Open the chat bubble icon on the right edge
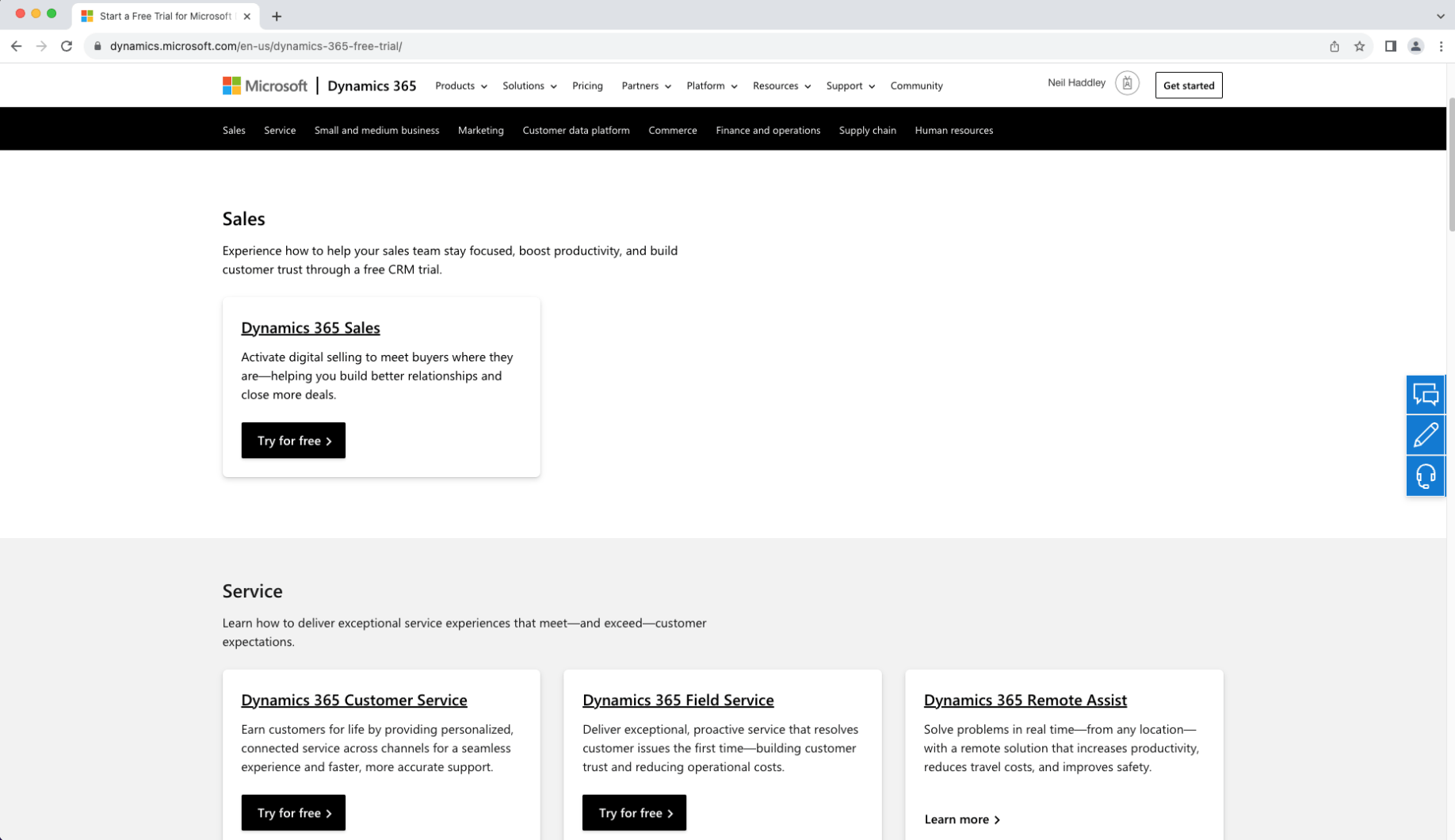This screenshot has height=840, width=1455. [x=1426, y=395]
